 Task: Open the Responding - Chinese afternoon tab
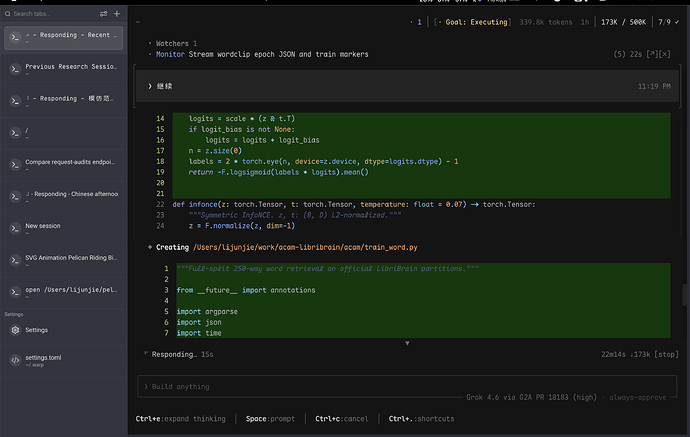pyautogui.click(x=63, y=197)
